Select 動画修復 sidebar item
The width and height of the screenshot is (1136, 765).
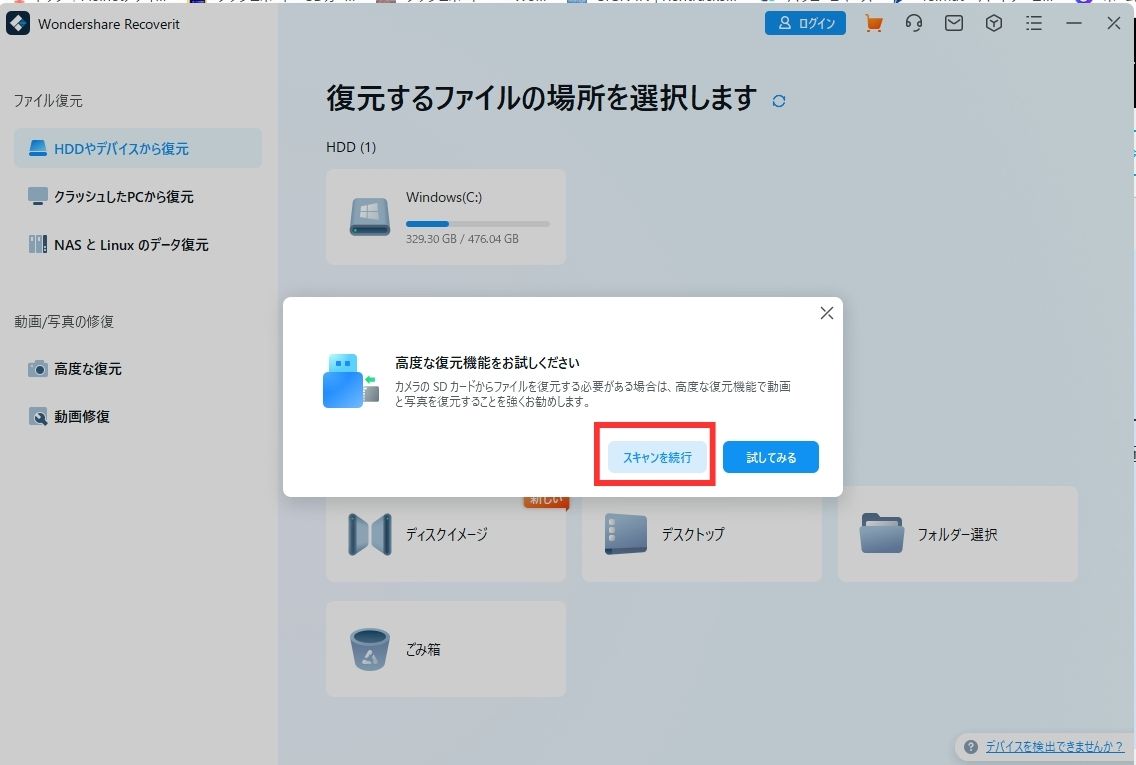[x=82, y=417]
